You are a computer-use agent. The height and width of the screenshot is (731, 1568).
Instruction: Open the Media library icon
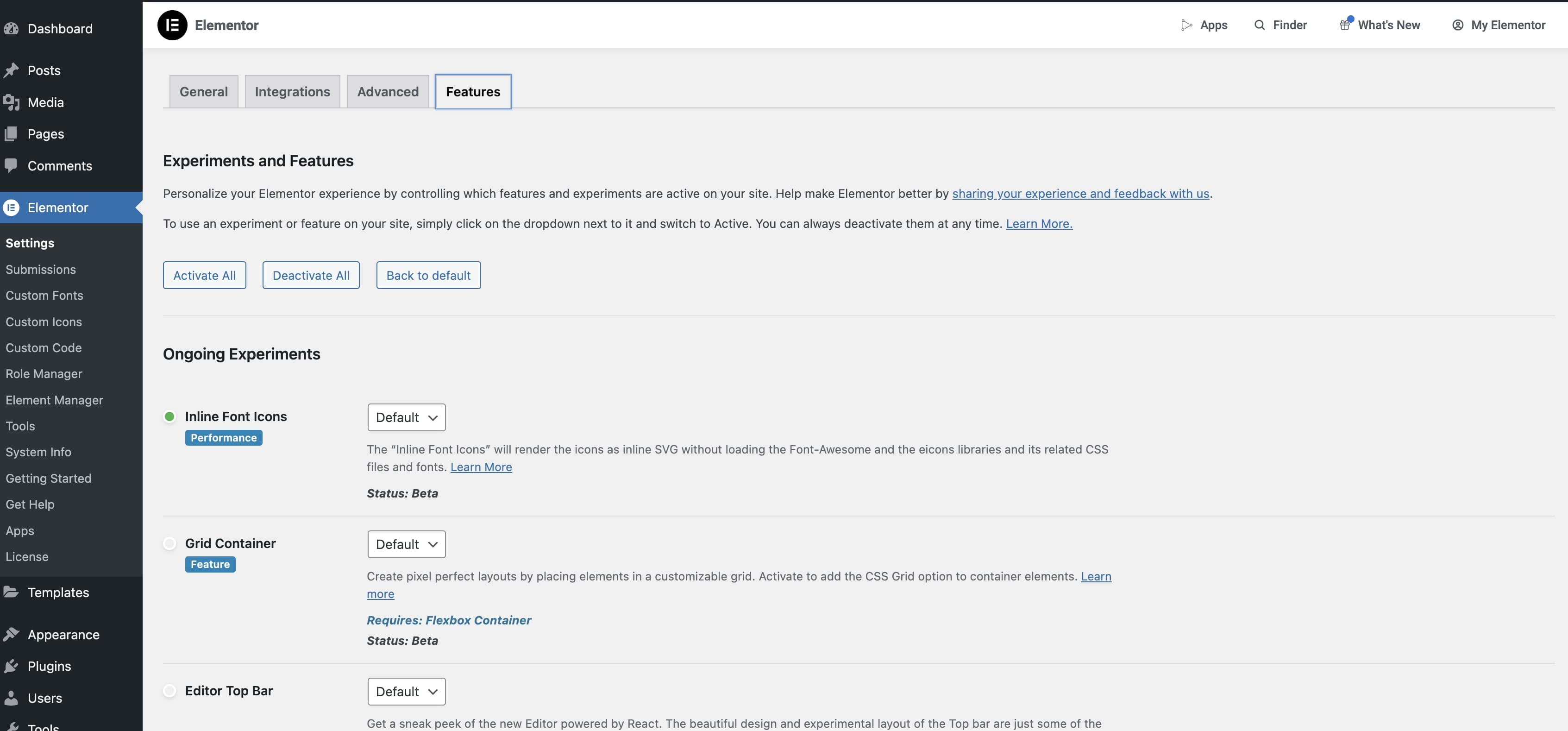click(12, 101)
